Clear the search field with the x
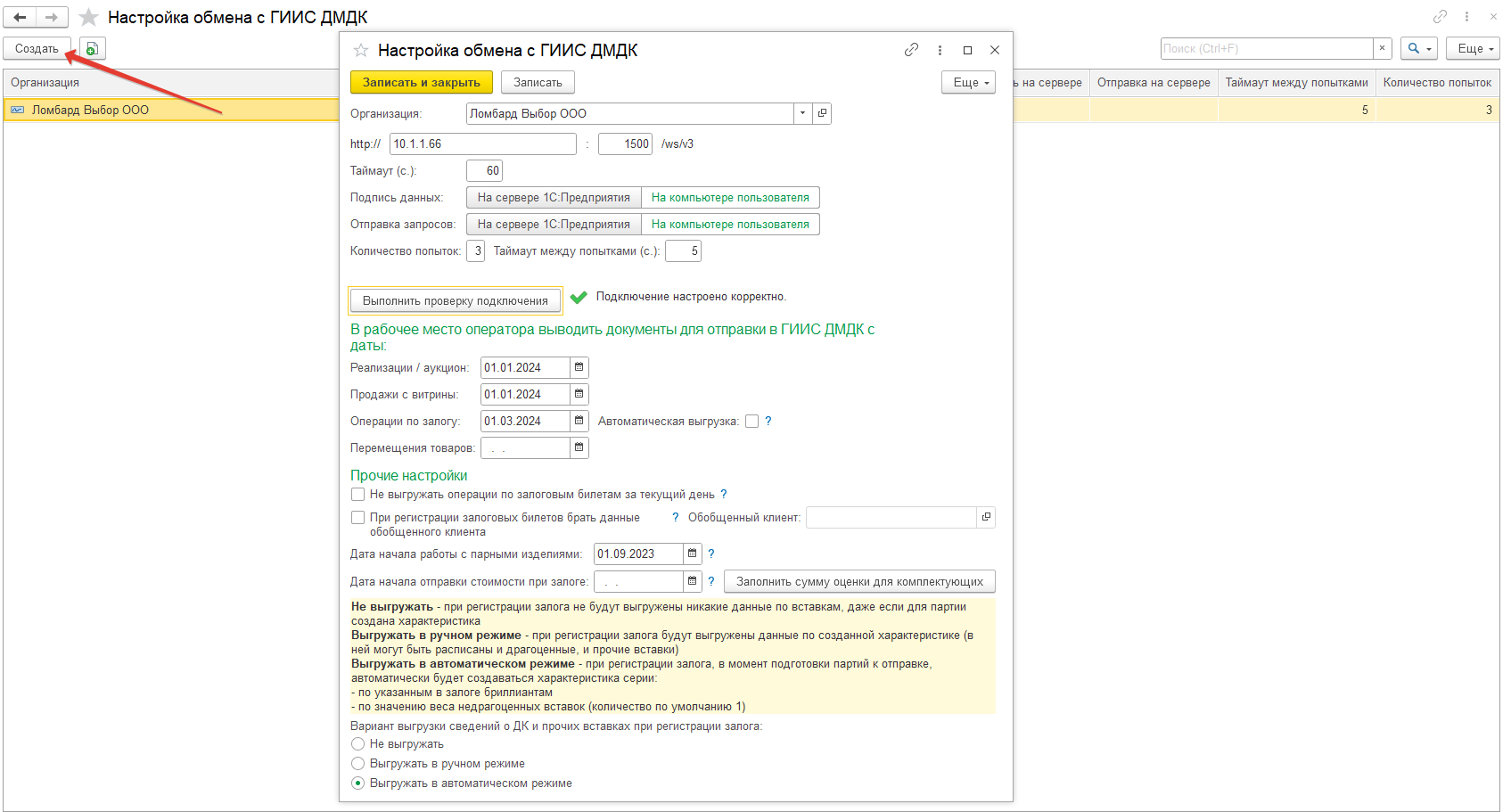Image resolution: width=1511 pixels, height=812 pixels. 1382,48
